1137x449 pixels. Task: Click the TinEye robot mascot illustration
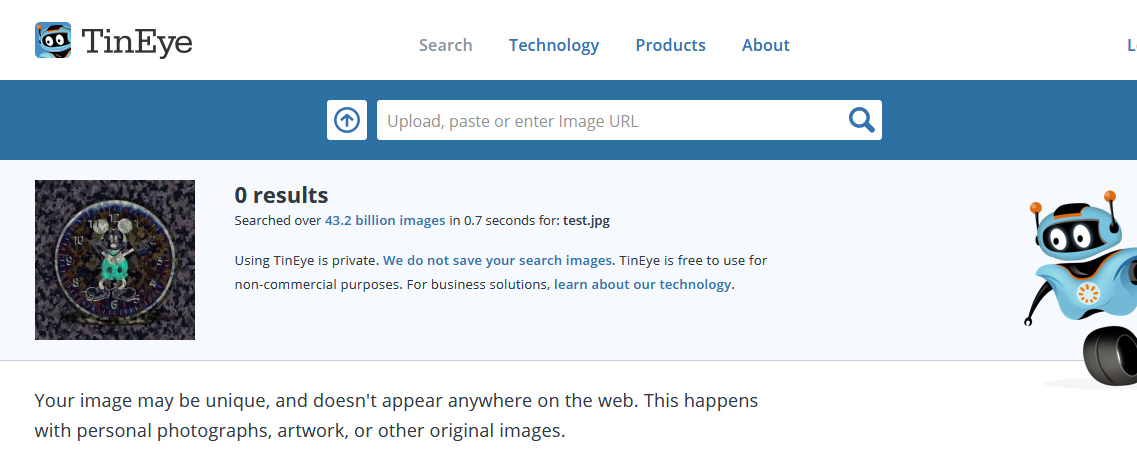(1080, 290)
